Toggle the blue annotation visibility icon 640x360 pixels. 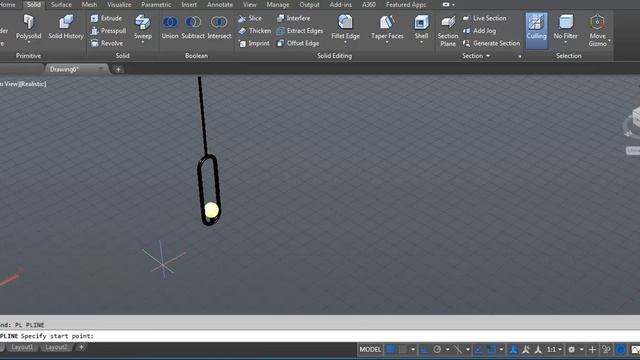click(513, 349)
